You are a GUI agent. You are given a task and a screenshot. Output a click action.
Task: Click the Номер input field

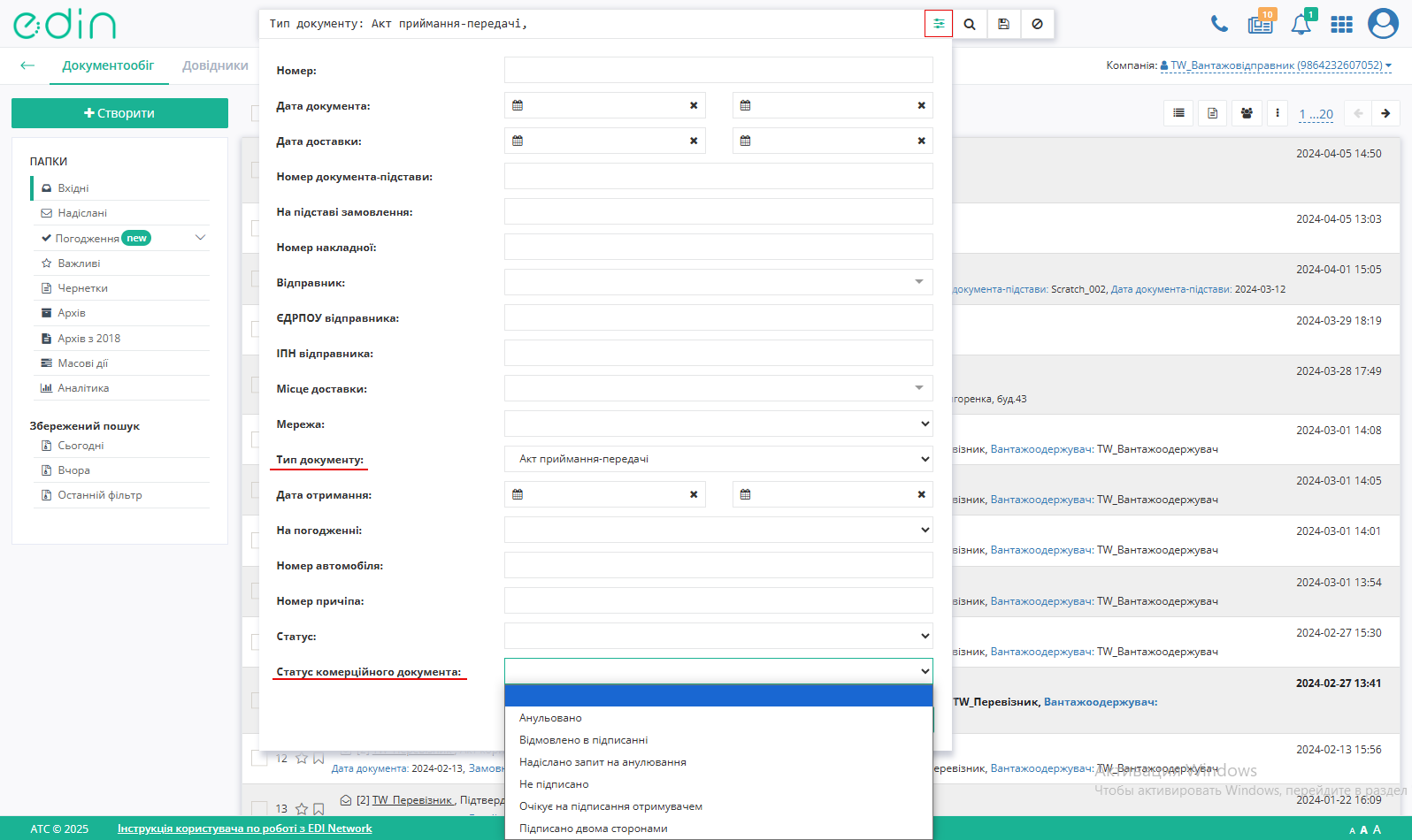[x=718, y=70]
